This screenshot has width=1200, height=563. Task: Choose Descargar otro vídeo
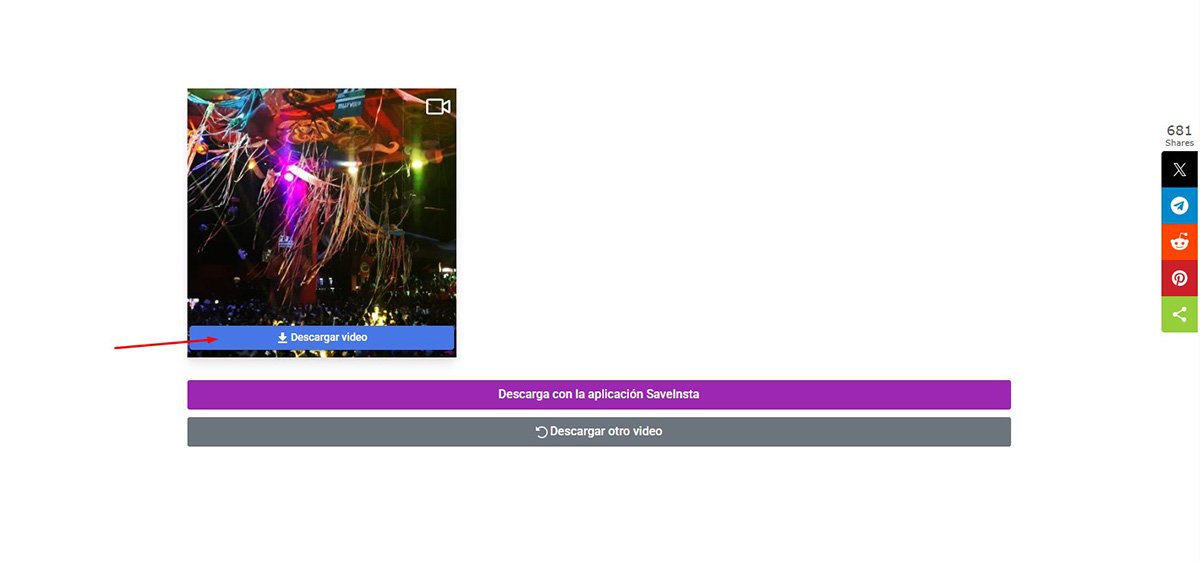(599, 431)
